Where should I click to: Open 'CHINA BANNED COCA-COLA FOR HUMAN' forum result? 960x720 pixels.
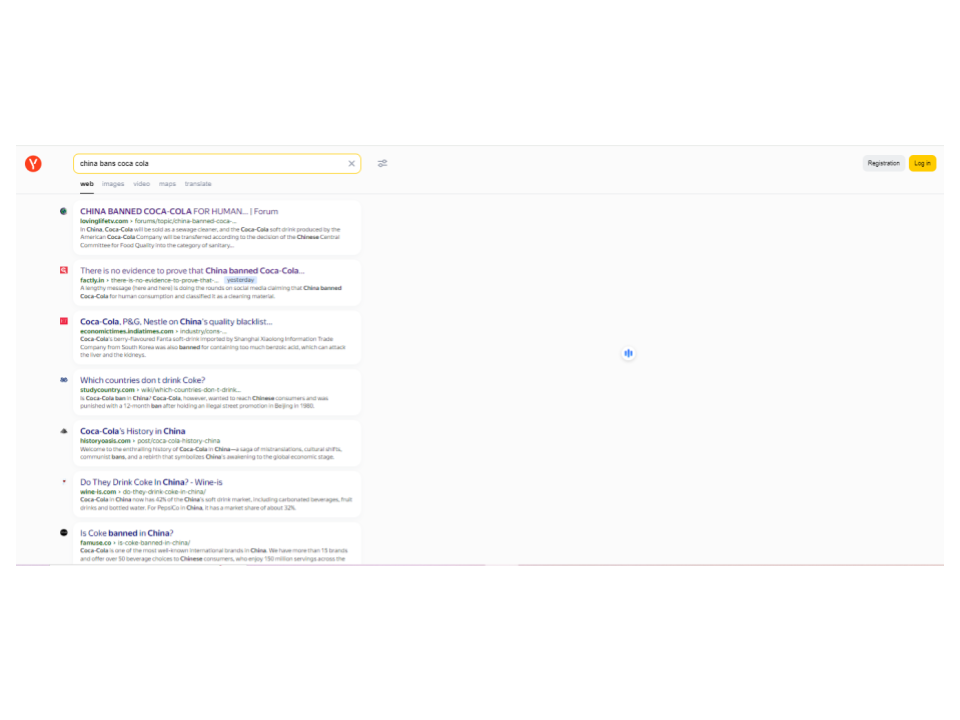179,212
